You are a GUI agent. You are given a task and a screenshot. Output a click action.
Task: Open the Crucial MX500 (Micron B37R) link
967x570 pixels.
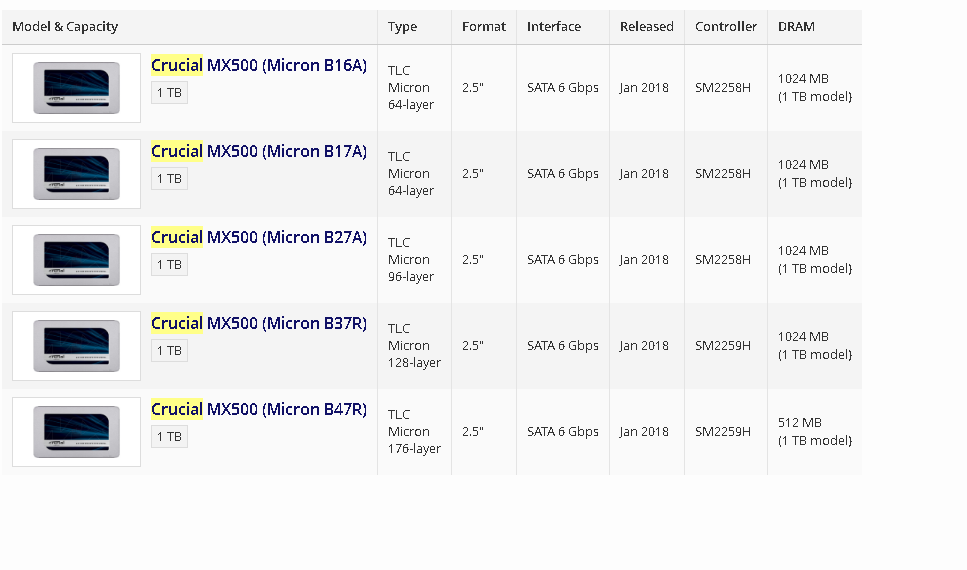[x=259, y=324]
